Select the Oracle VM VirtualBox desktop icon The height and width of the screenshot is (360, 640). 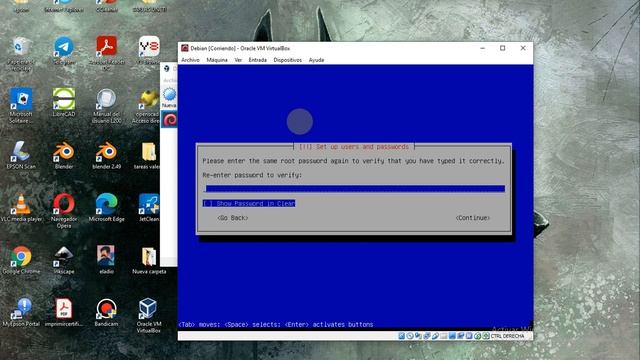pyautogui.click(x=149, y=315)
